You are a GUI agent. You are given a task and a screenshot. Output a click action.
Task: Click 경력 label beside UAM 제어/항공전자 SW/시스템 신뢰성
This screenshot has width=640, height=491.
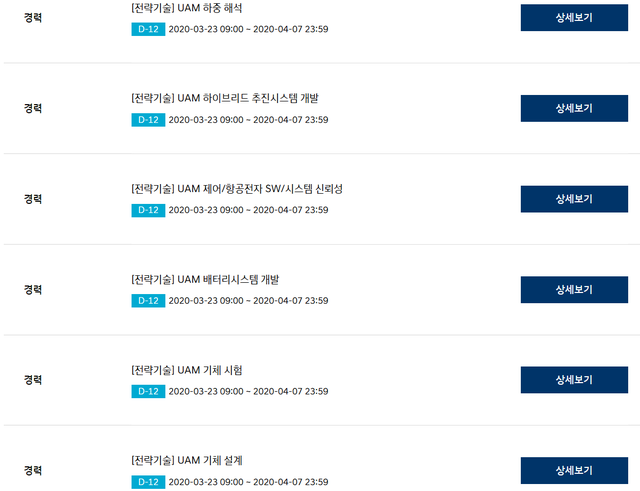pyautogui.click(x=33, y=199)
